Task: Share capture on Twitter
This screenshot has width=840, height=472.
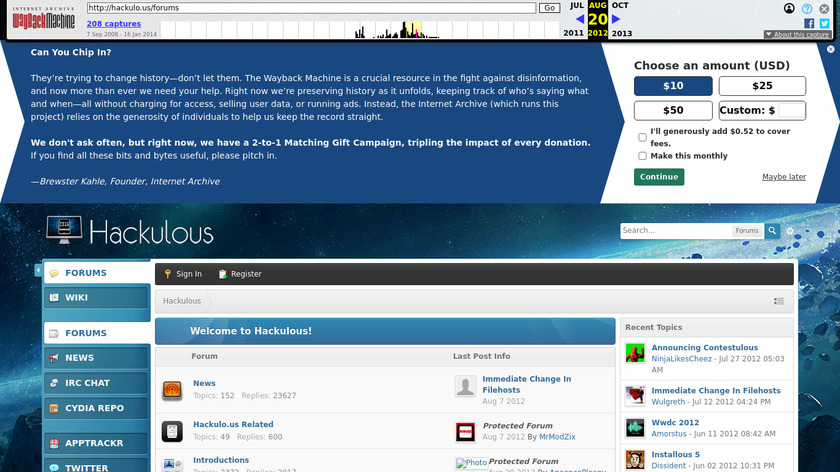Action: tap(824, 23)
